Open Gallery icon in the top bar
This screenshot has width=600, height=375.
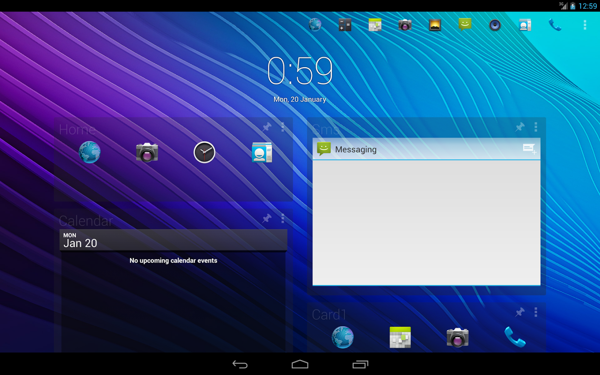click(435, 25)
